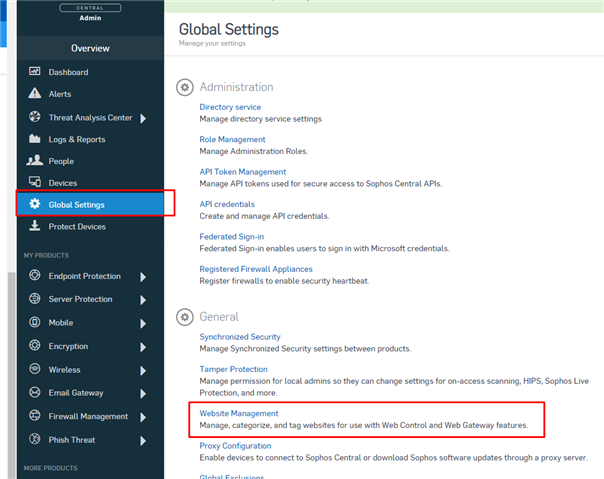Click the Encryption product icon
The height and width of the screenshot is (479, 604).
pos(35,345)
